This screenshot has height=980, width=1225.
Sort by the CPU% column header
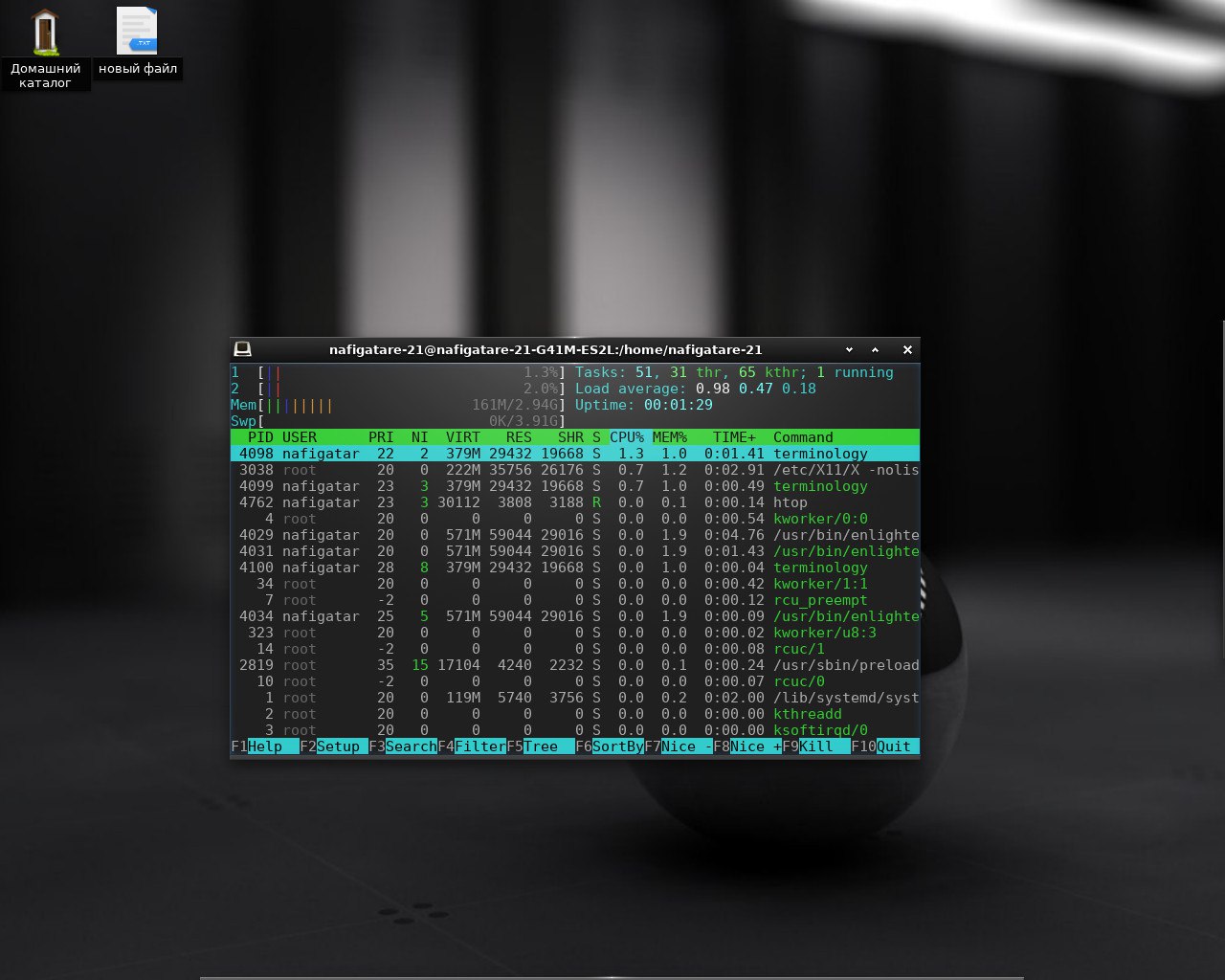626,437
